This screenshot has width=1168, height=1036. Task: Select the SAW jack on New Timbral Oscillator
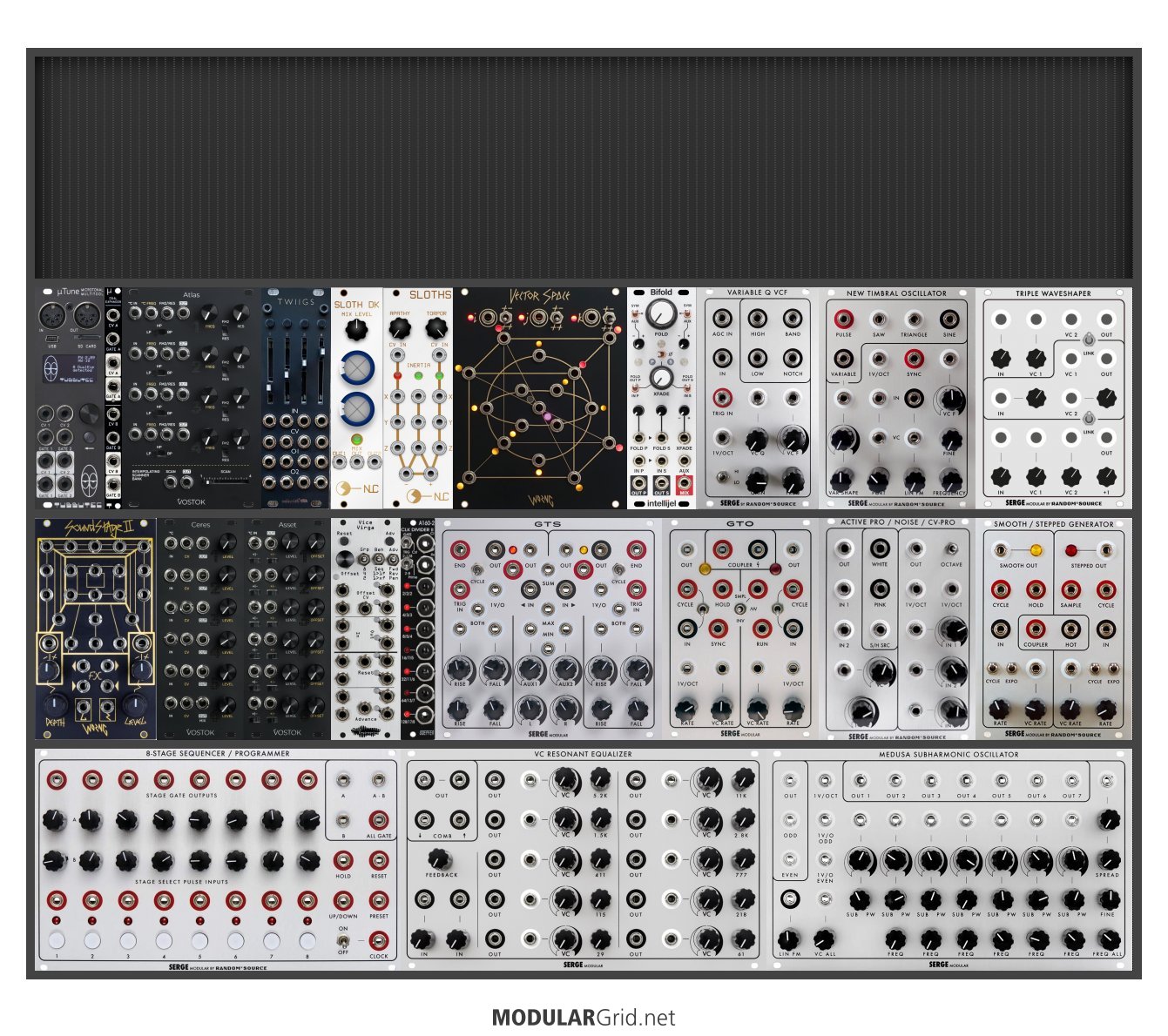click(878, 319)
